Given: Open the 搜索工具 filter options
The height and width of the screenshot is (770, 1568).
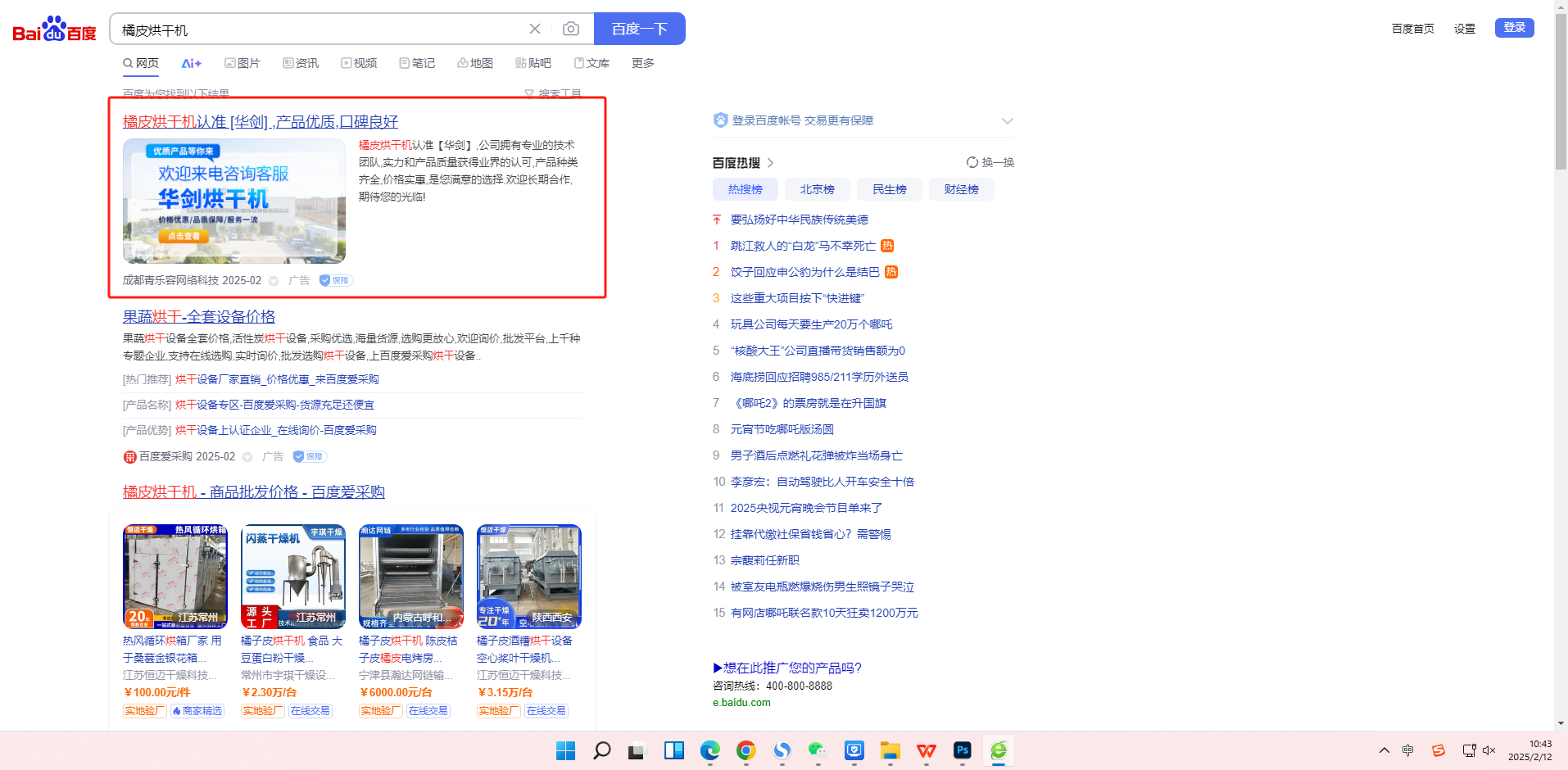Looking at the screenshot, I should tap(553, 94).
